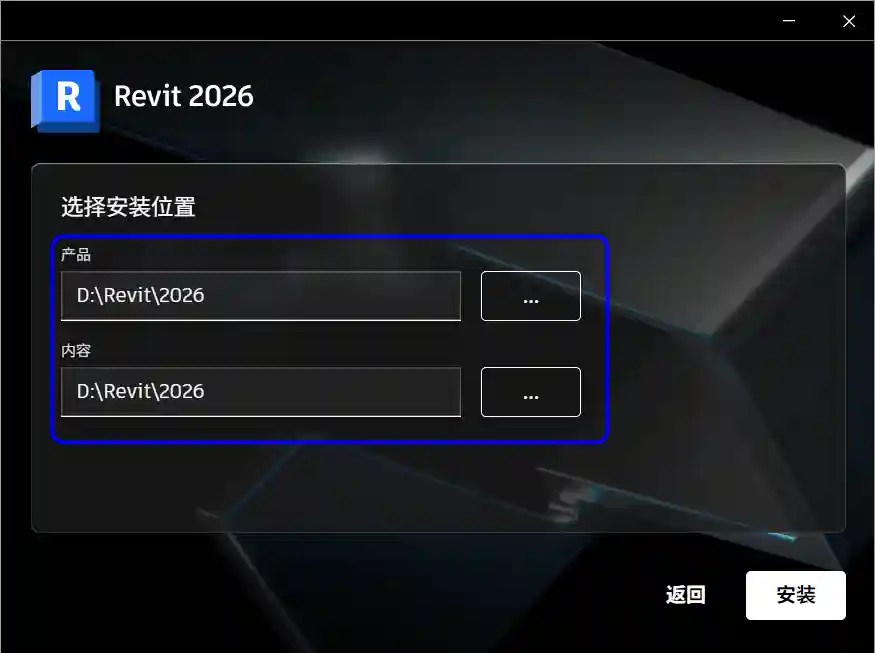875x653 pixels.
Task: Close the Revit 2026 installer window
Action: [849, 21]
